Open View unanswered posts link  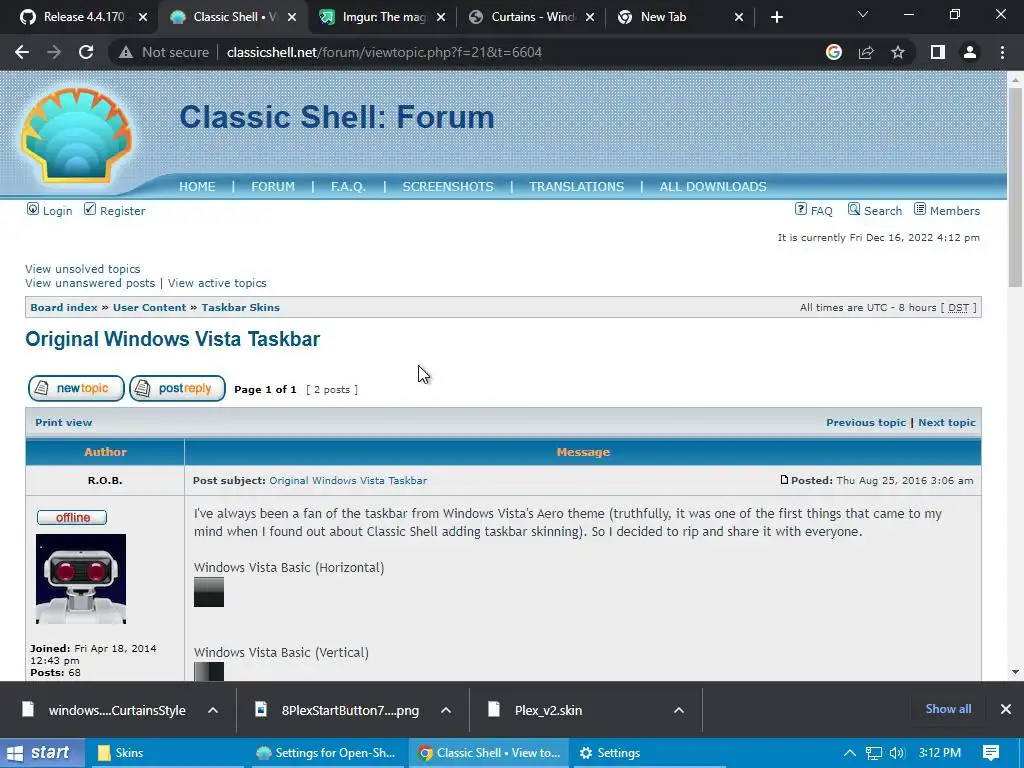pyautogui.click(x=90, y=283)
